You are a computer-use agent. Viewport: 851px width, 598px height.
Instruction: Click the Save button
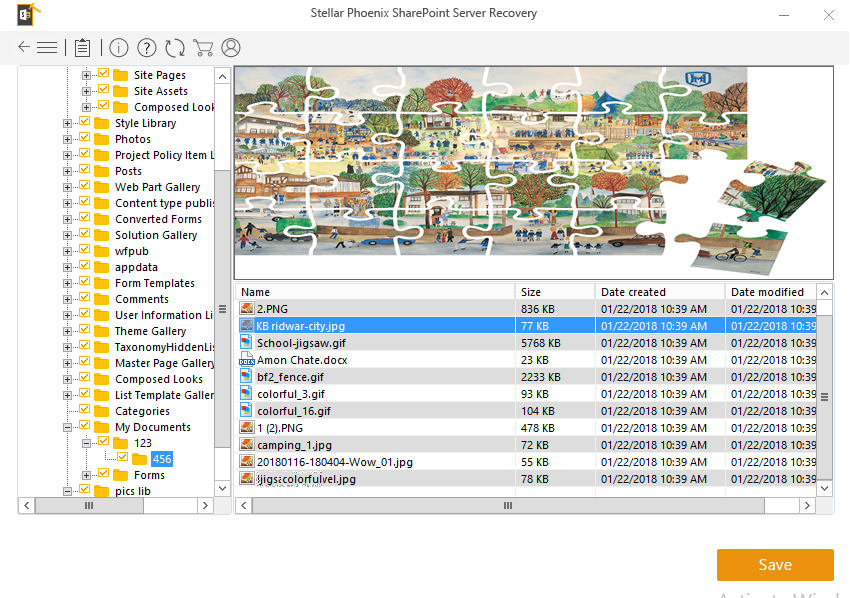pyautogui.click(x=775, y=565)
